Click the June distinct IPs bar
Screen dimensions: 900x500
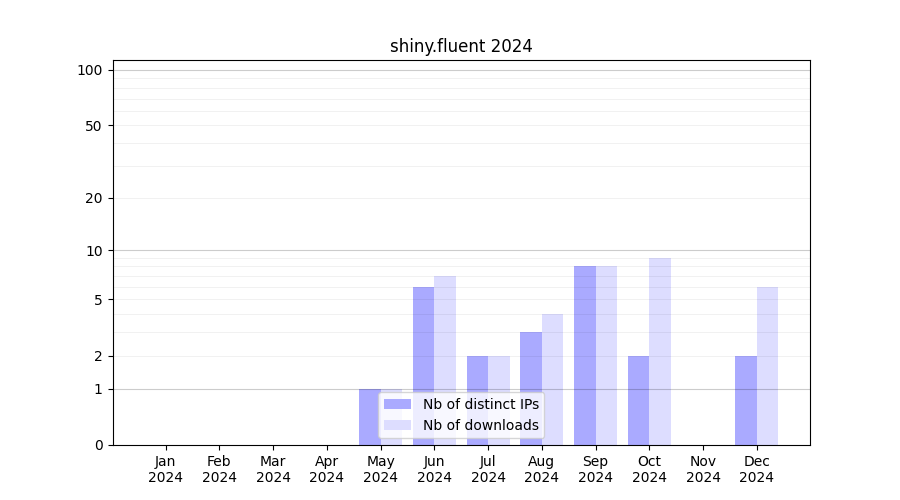(x=423, y=365)
